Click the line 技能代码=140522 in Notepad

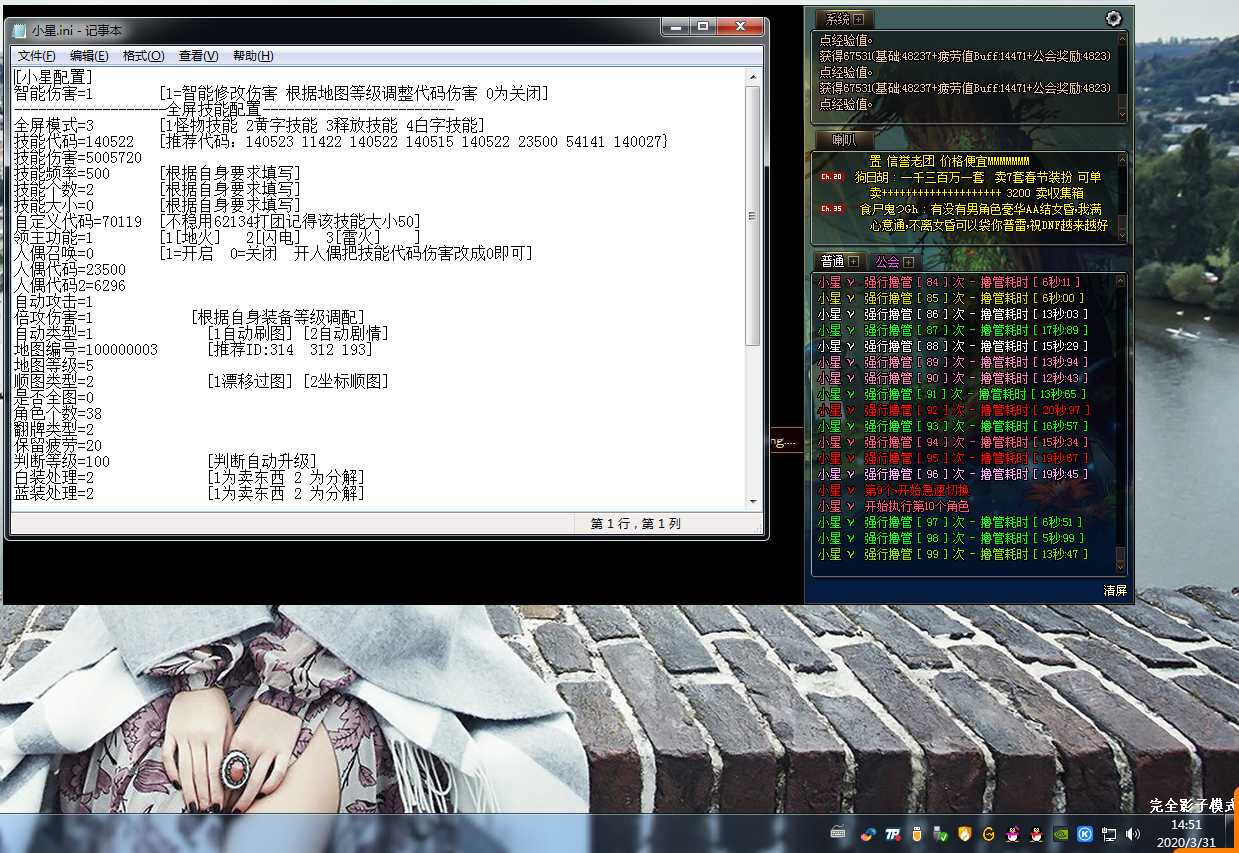pyautogui.click(x=74, y=142)
